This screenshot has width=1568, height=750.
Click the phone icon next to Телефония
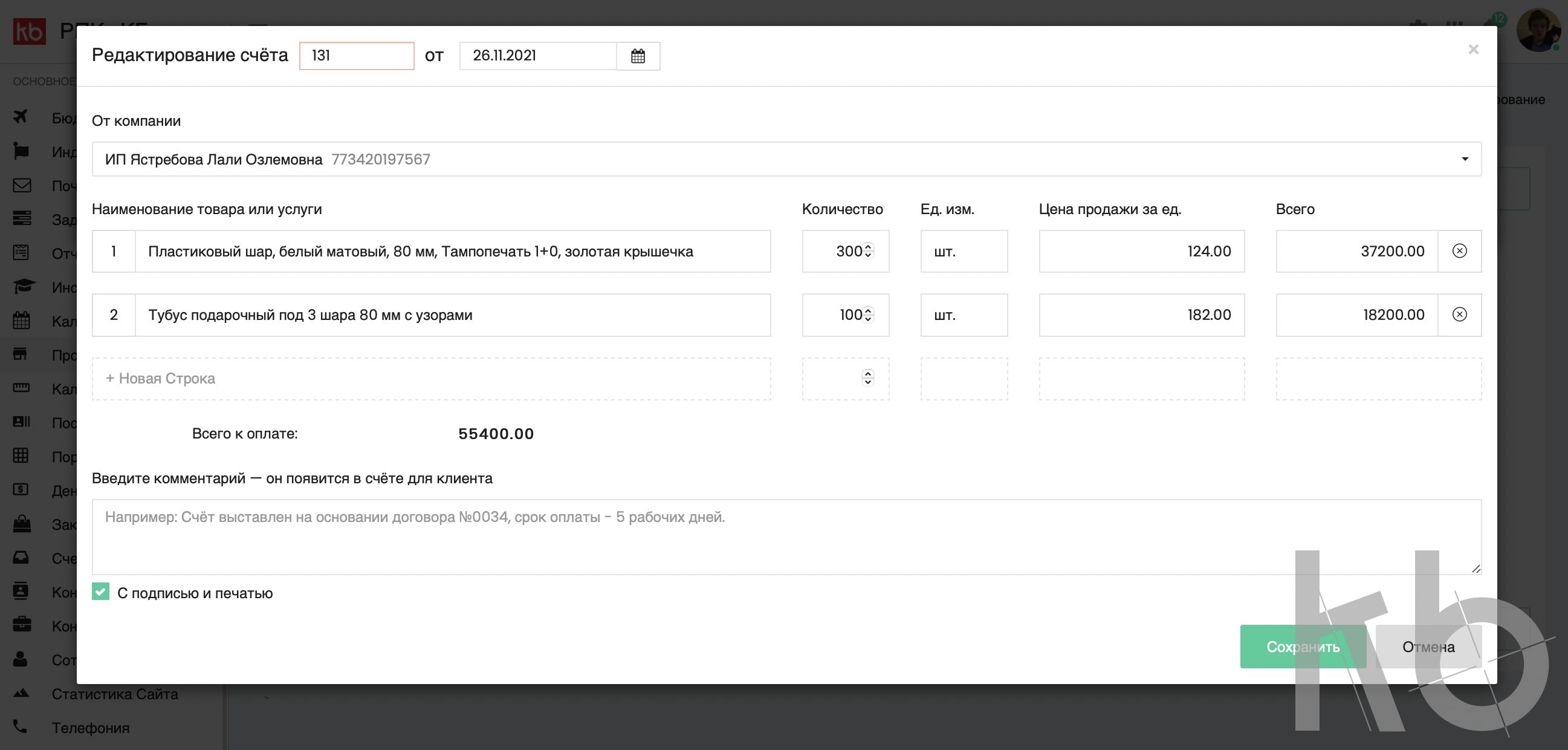(20, 727)
